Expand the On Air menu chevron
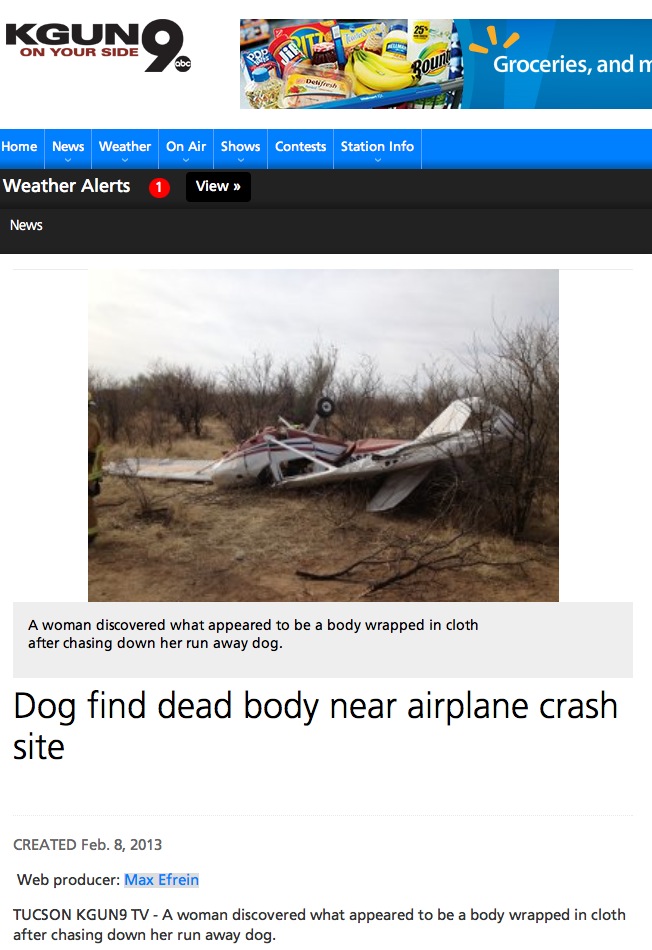Screen dimensions: 652x950 click(186, 161)
